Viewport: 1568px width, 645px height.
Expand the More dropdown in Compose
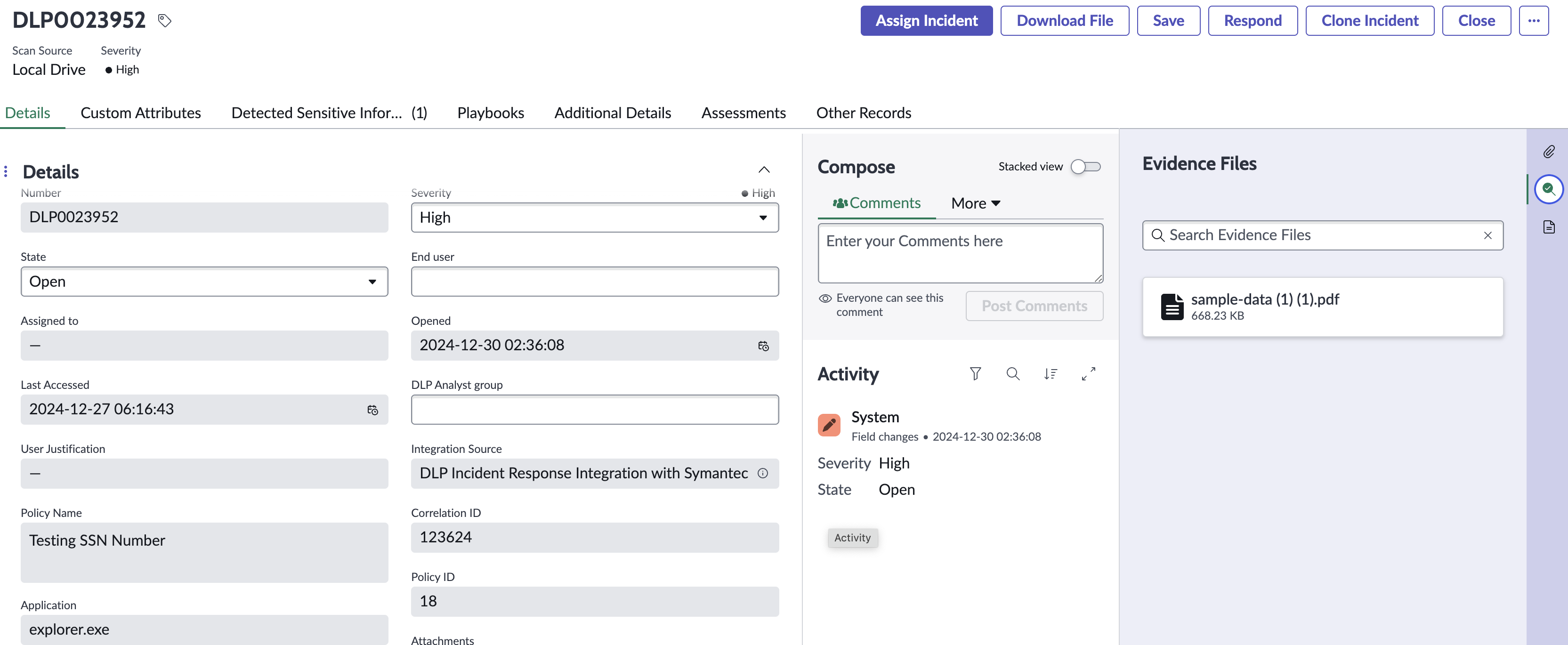click(x=976, y=203)
